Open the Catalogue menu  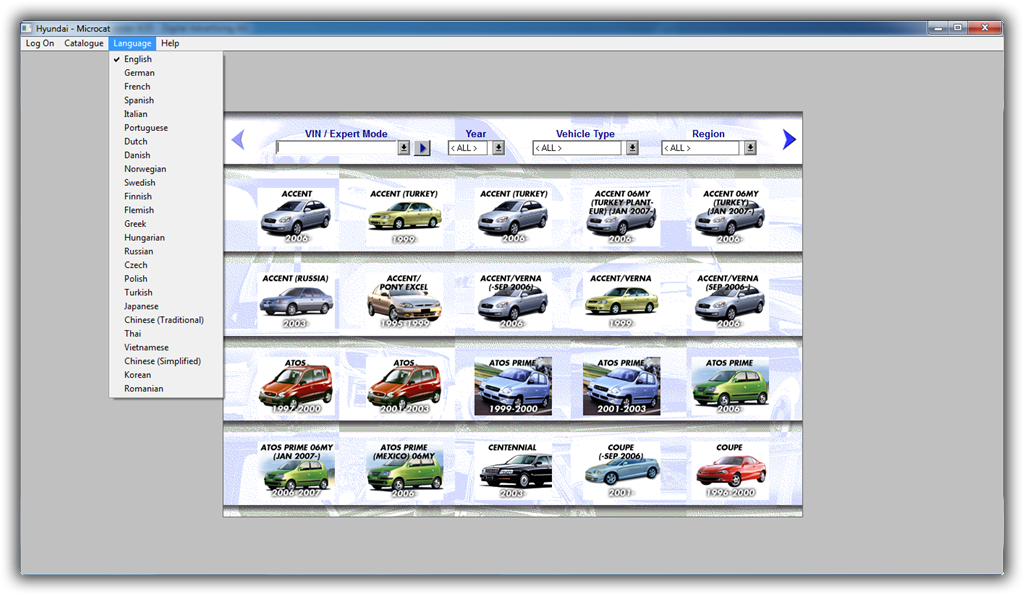[x=84, y=43]
